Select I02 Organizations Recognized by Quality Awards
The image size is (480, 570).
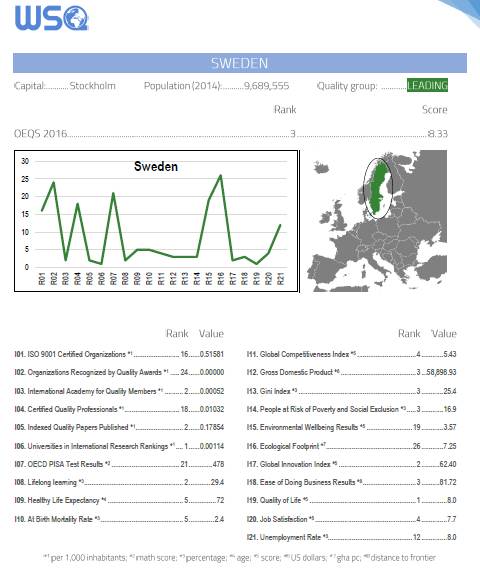click(x=119, y=372)
